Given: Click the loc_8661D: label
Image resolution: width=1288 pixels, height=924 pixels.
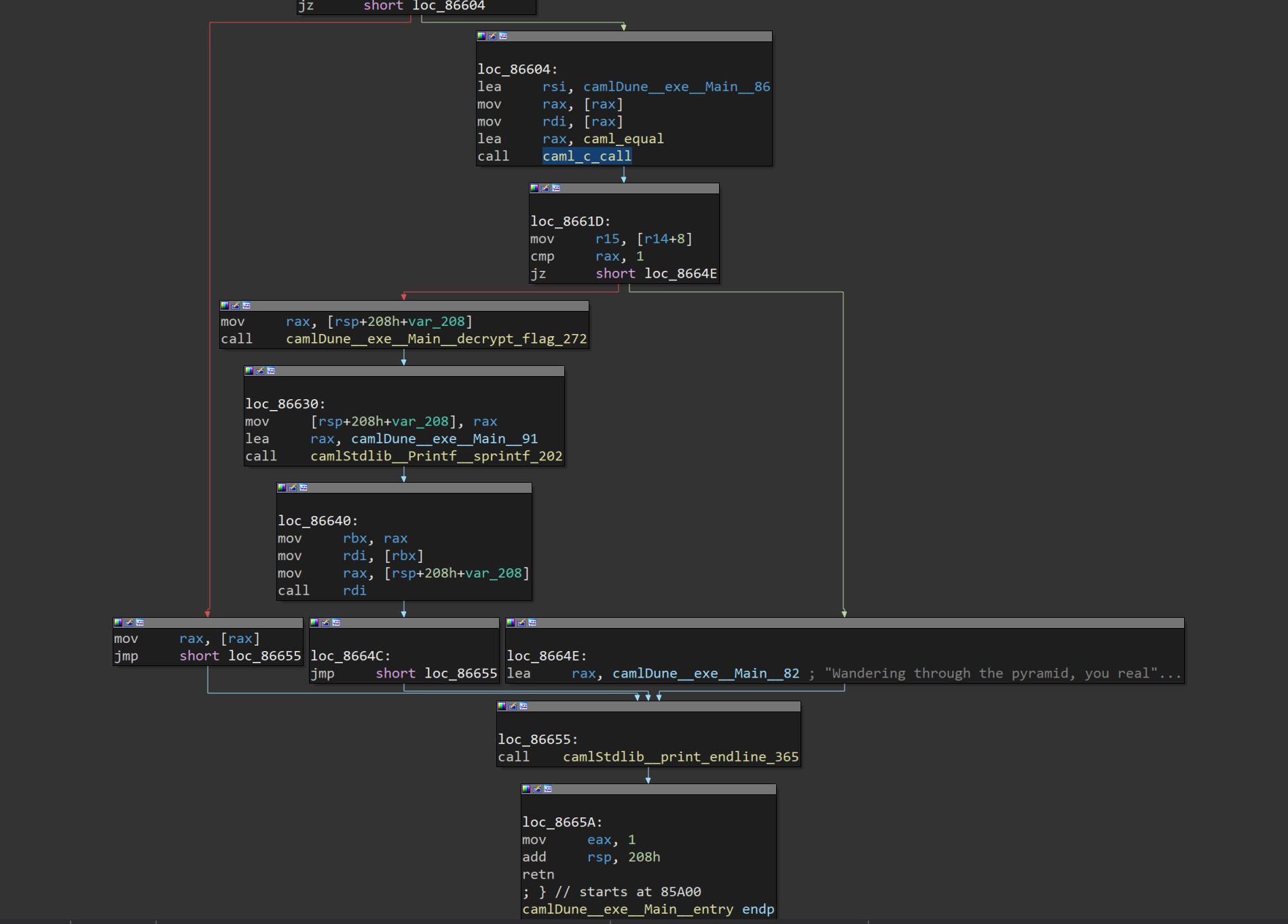Looking at the screenshot, I should click(570, 221).
